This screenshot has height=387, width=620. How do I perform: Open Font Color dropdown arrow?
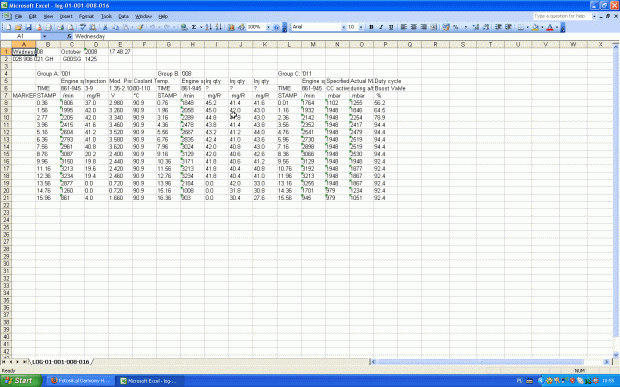[x=556, y=27]
